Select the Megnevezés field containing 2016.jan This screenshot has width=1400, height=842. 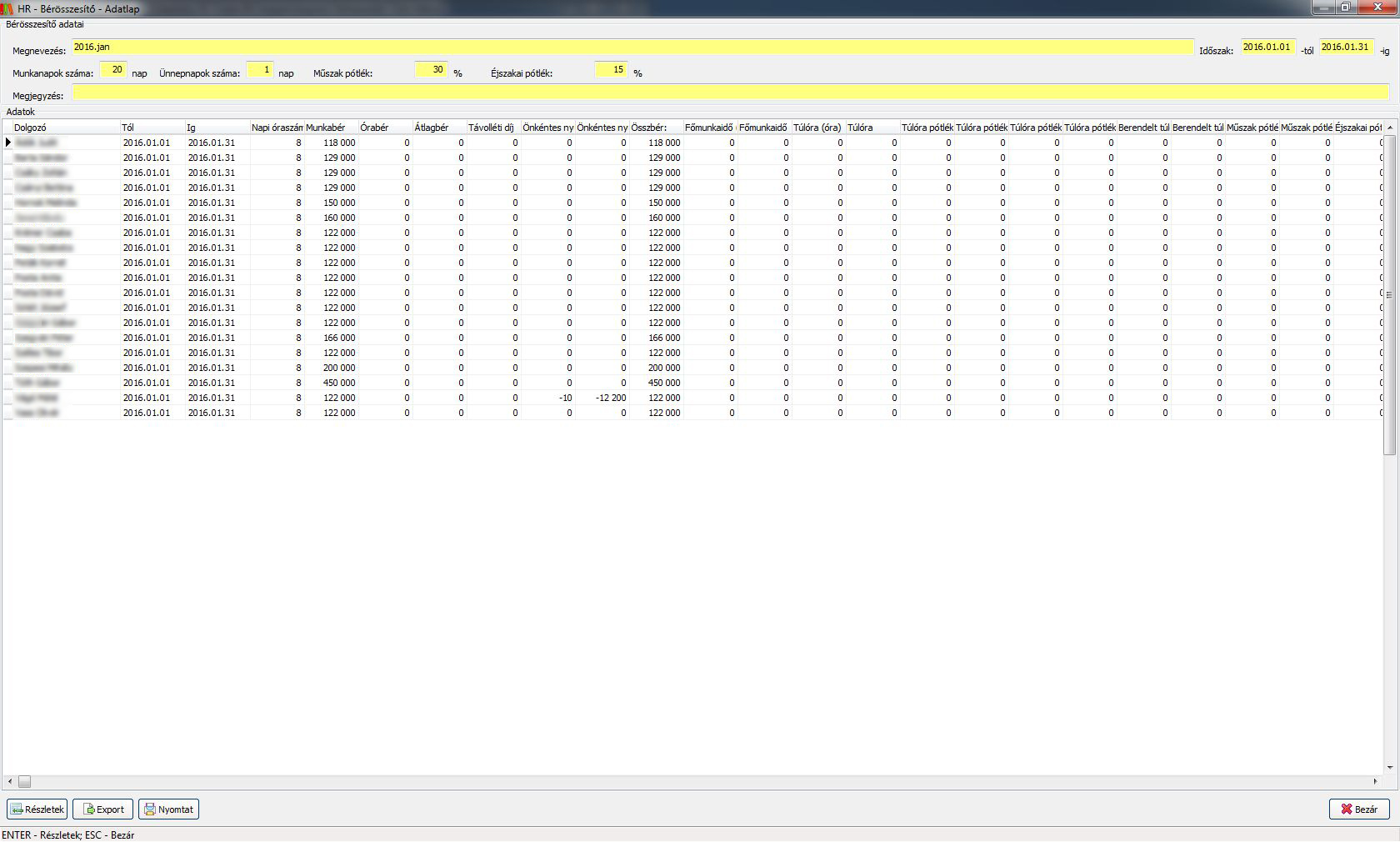click(x=632, y=48)
